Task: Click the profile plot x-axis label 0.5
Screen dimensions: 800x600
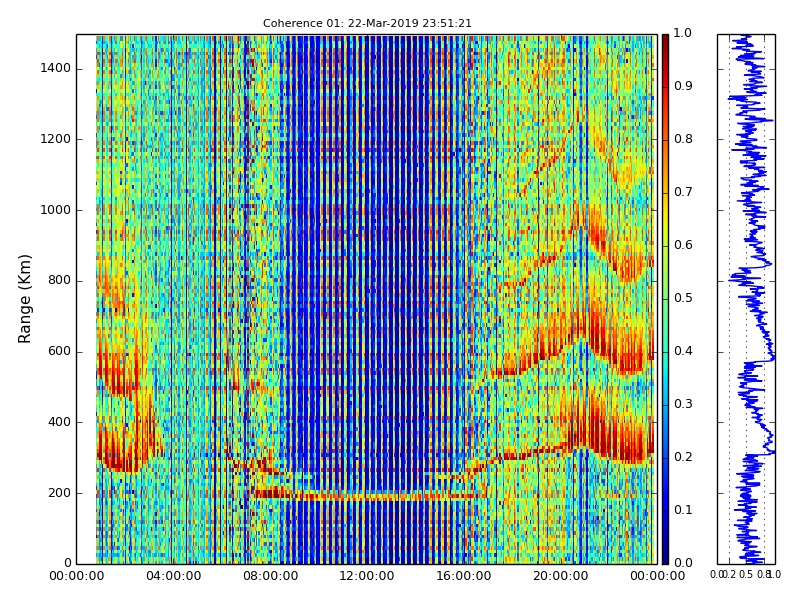Action: coord(746,575)
